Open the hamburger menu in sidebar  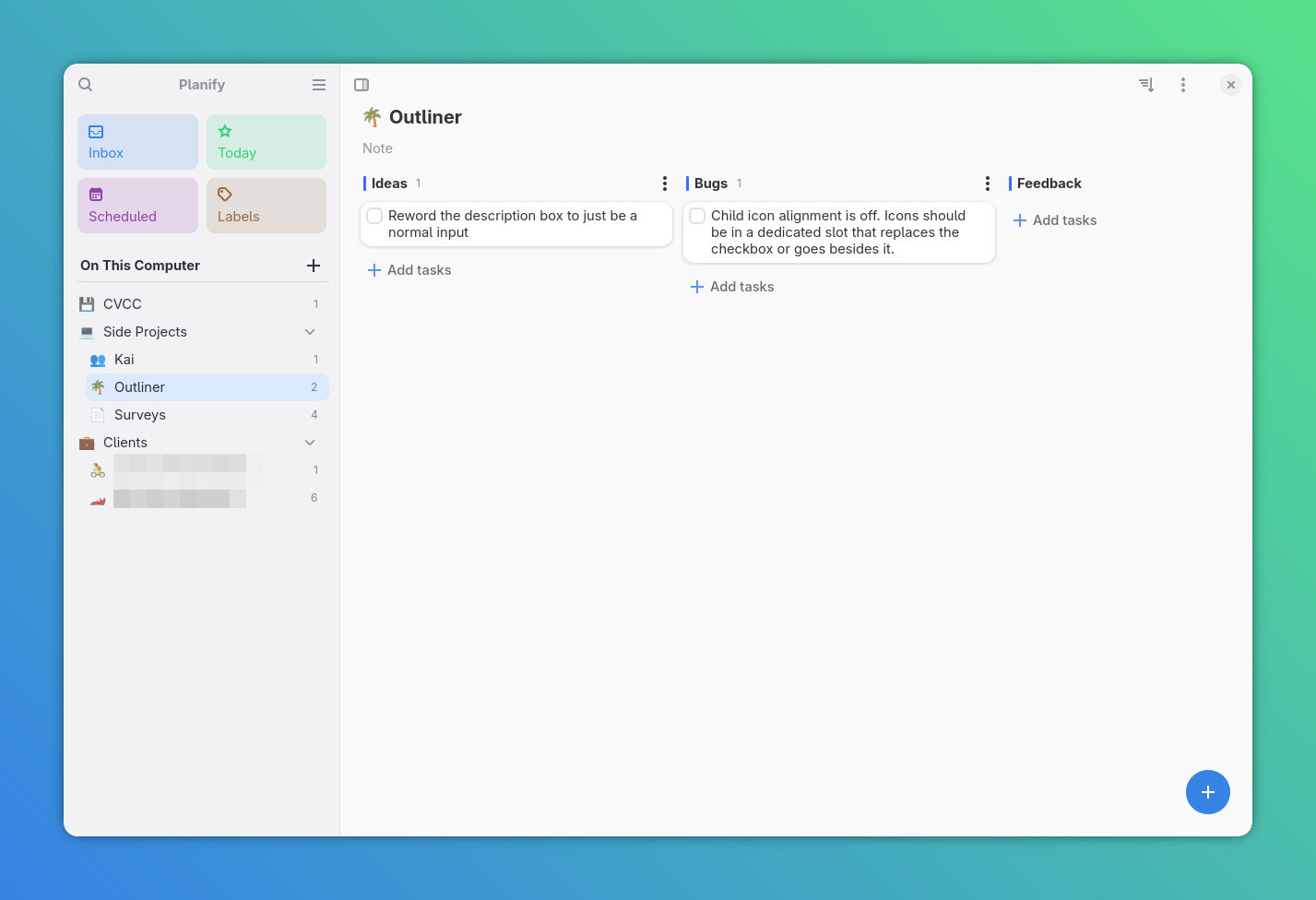pyautogui.click(x=319, y=85)
